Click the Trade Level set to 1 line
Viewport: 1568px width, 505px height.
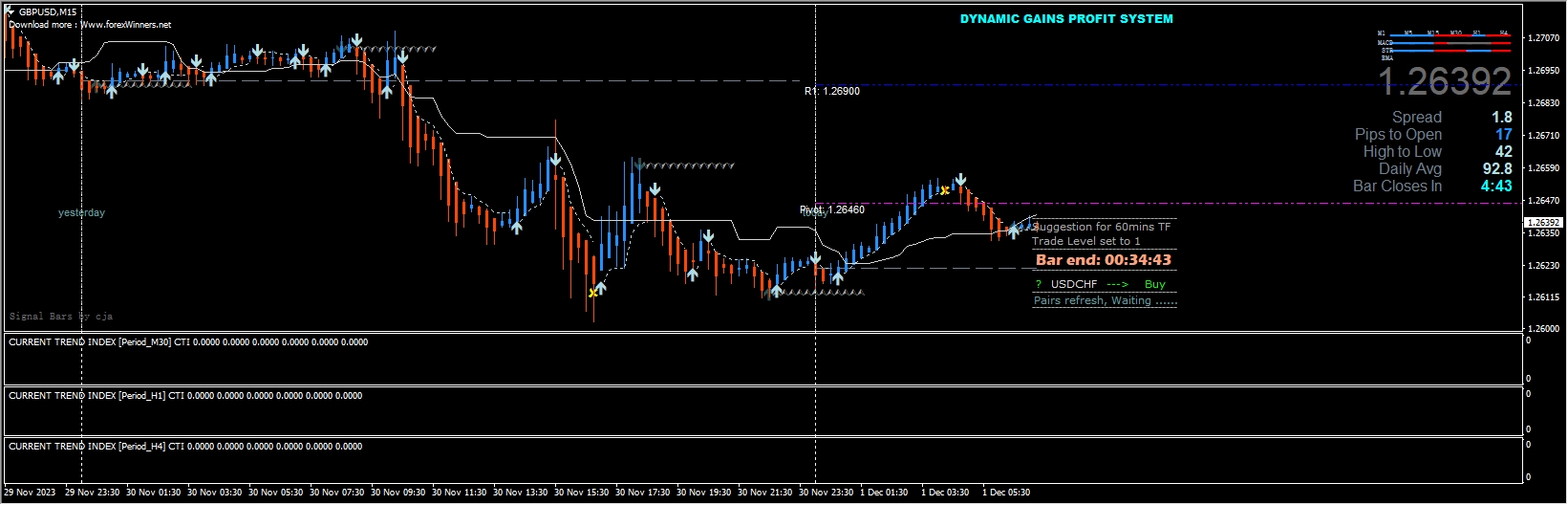coord(1086,241)
